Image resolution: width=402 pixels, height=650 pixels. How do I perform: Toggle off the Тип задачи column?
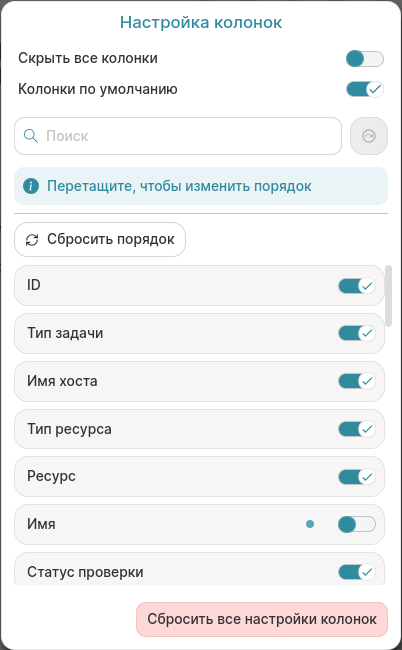click(357, 333)
